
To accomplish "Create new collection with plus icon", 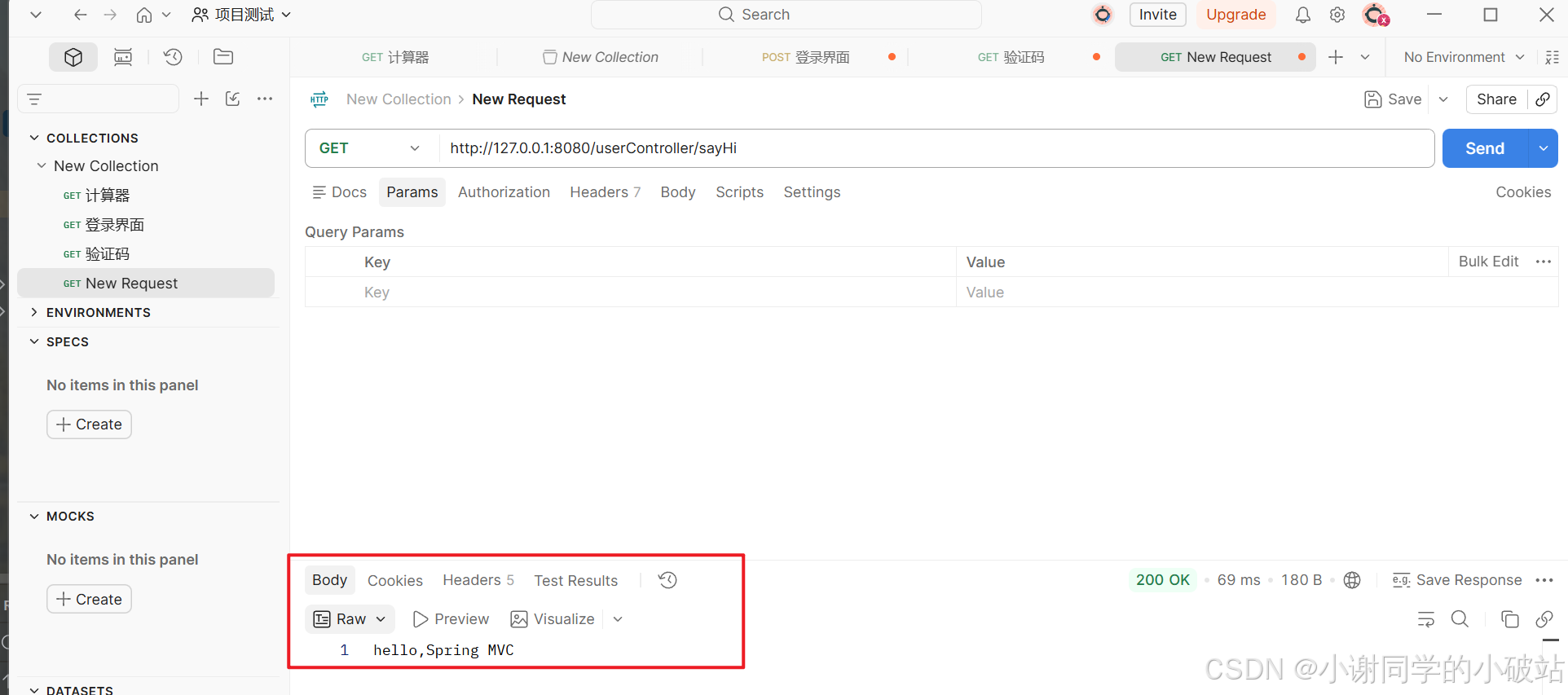I will click(x=201, y=99).
